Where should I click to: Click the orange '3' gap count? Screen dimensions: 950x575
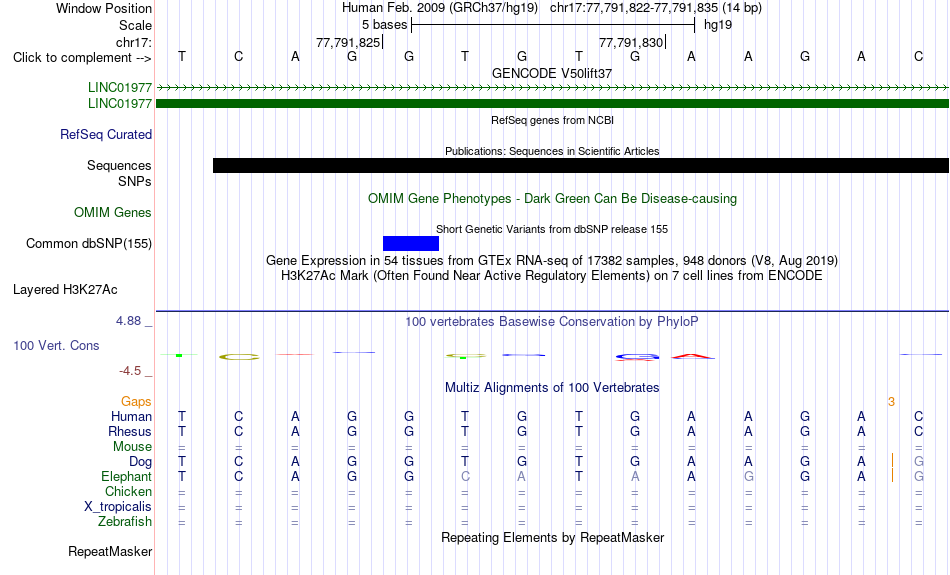click(891, 402)
